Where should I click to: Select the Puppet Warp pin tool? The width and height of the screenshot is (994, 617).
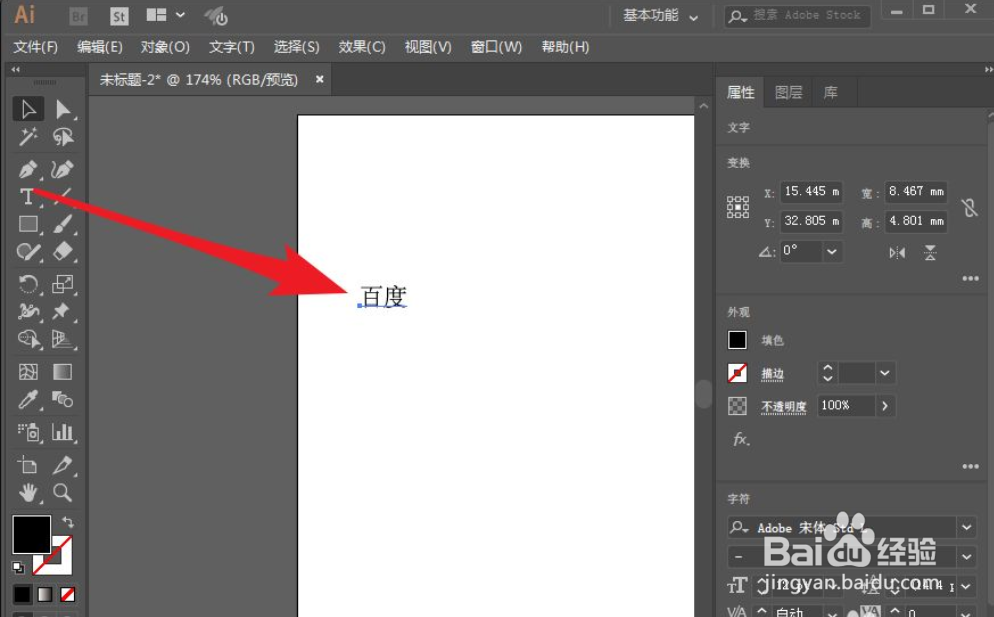click(x=62, y=311)
